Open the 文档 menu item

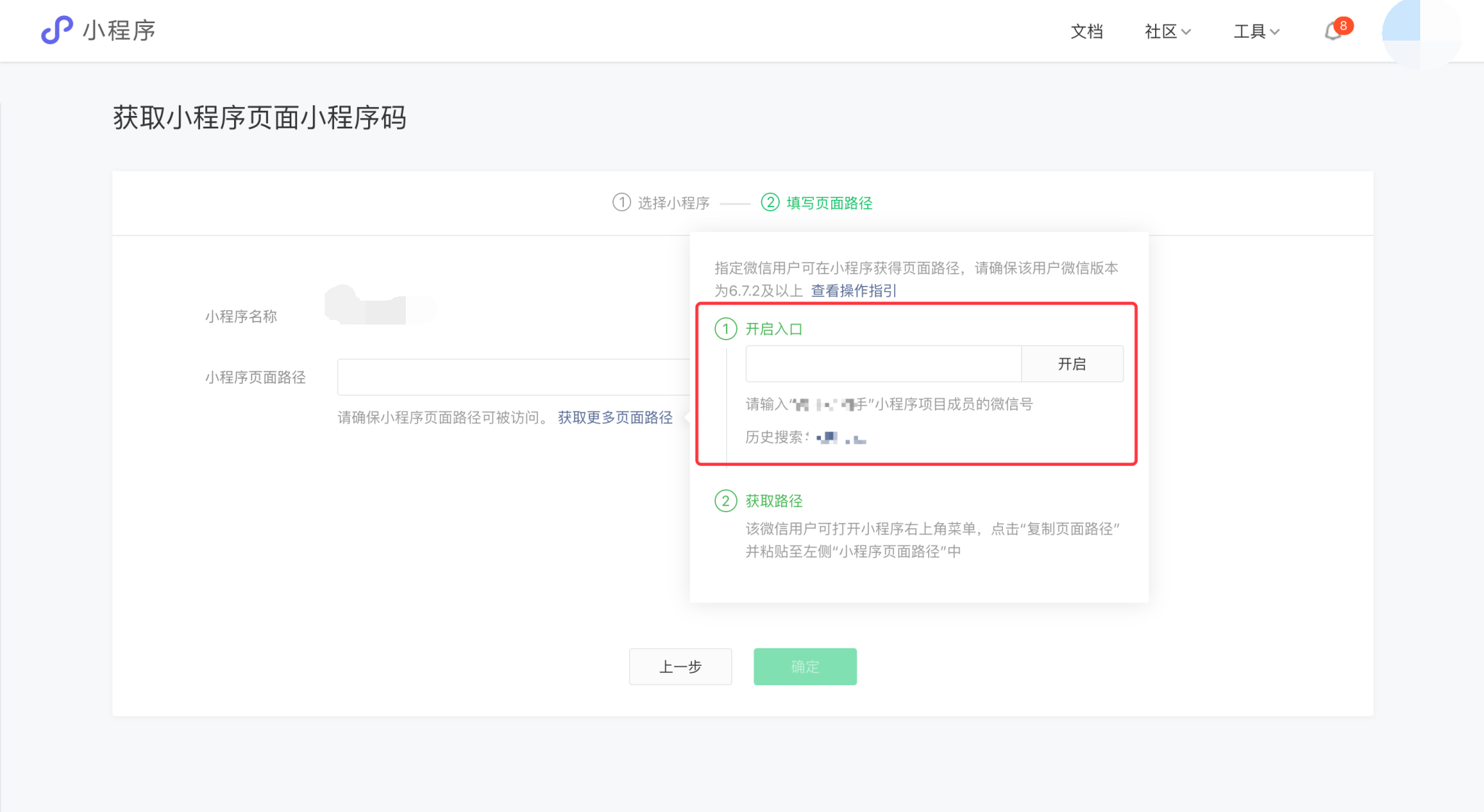pos(1086,31)
